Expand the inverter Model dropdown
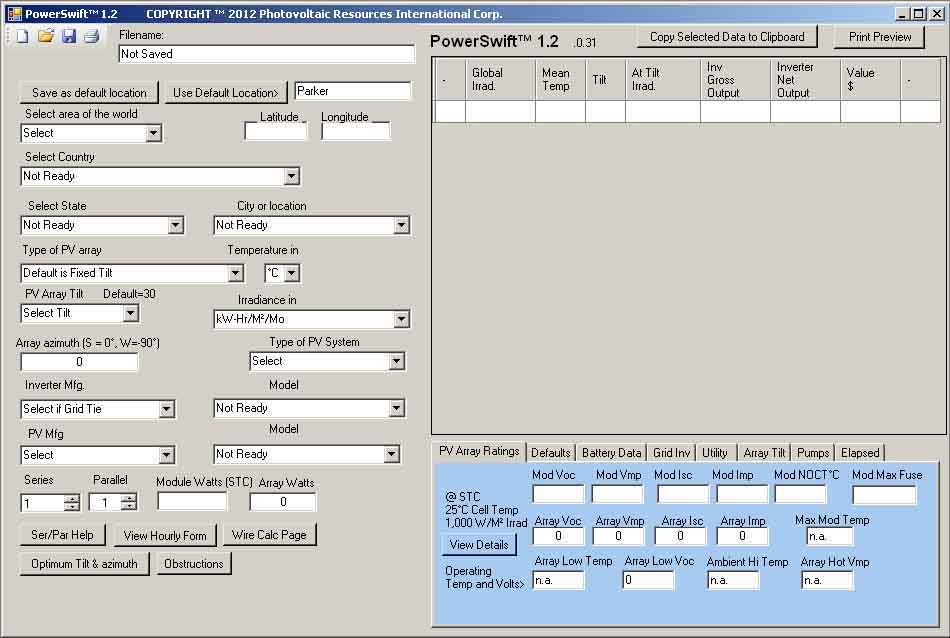 (x=396, y=408)
